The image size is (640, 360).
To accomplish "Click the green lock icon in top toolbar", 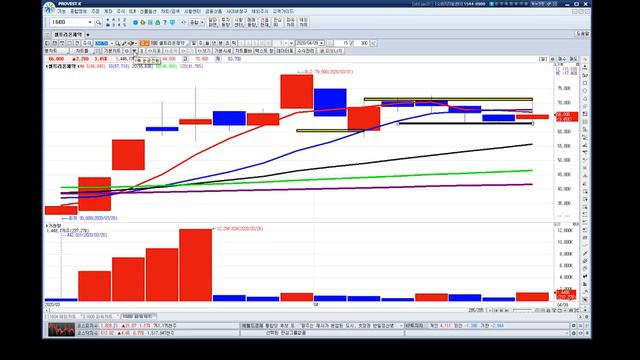I will click(x=158, y=22).
